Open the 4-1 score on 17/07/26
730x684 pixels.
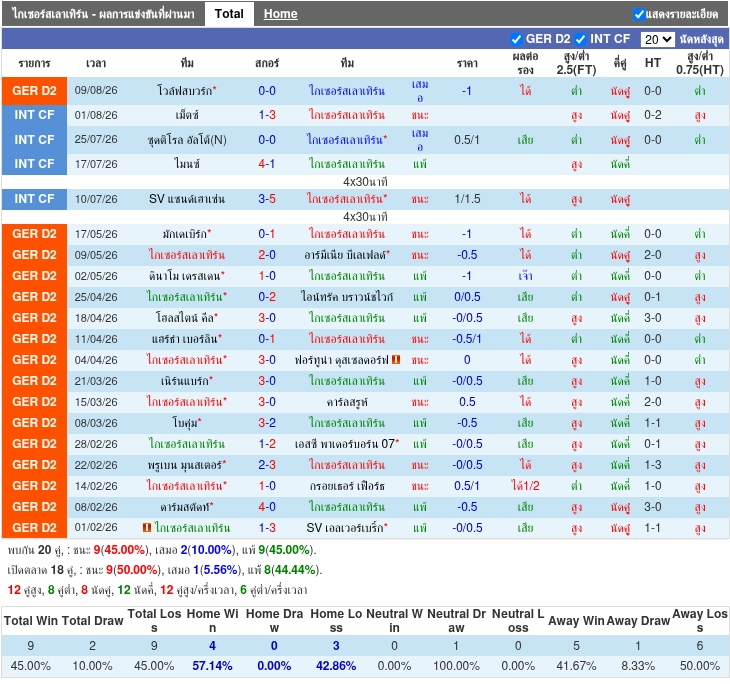point(267,164)
